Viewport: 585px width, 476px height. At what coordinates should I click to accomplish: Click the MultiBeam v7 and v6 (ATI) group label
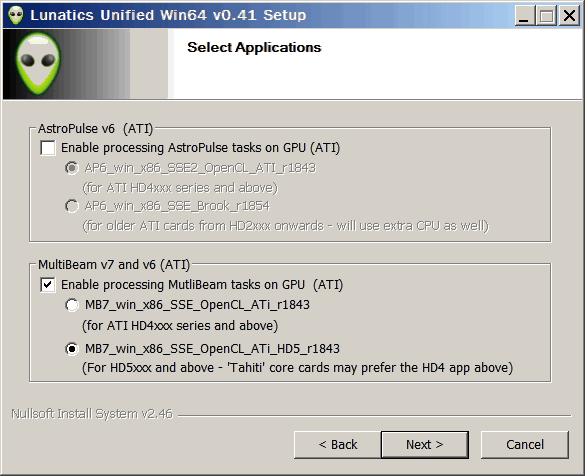coord(114,264)
